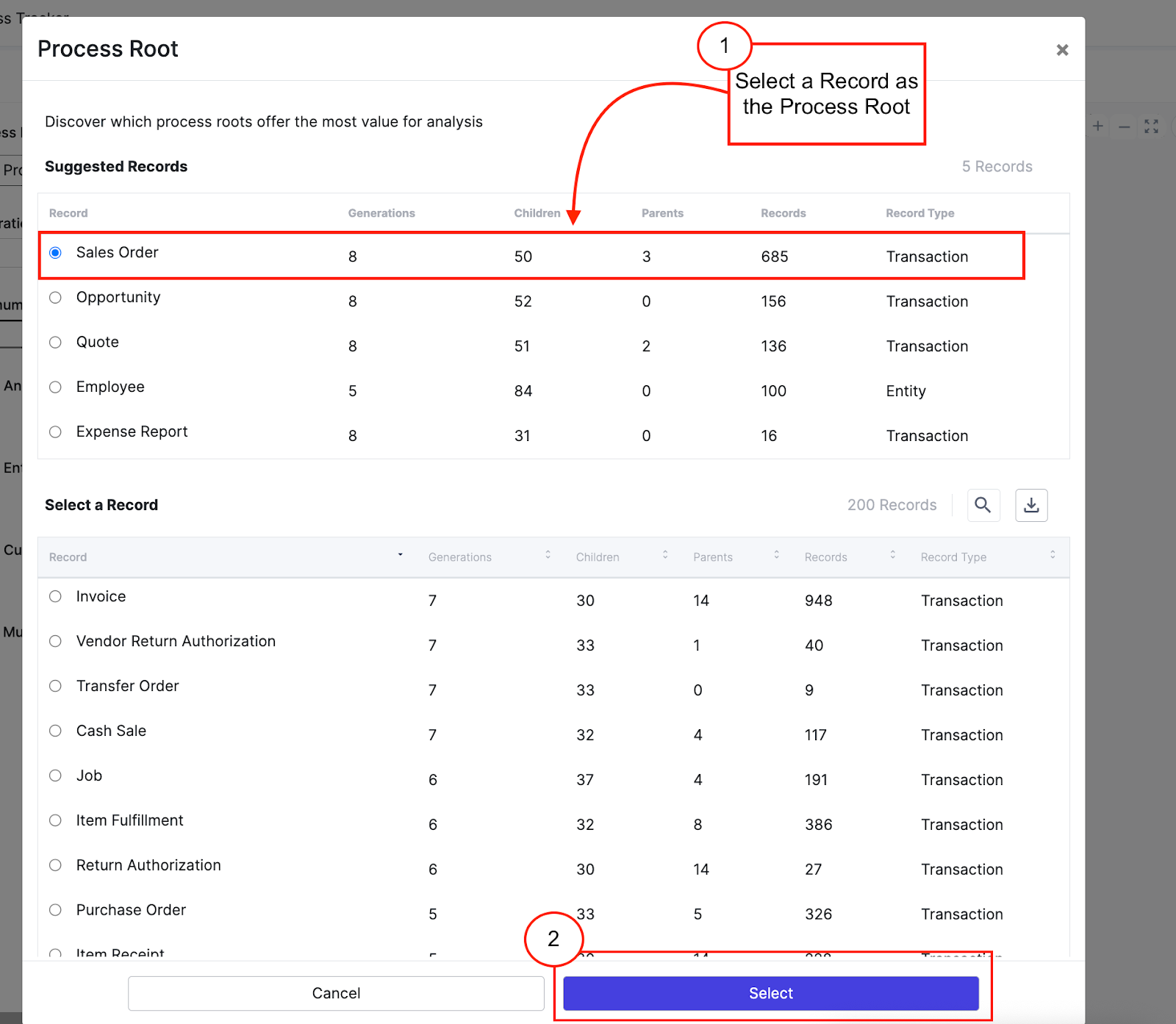Close the Process Root dialog
1176x1024 pixels.
coord(1062,50)
